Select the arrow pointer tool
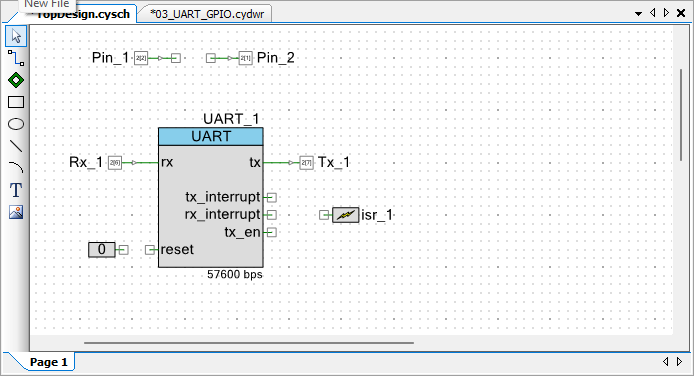The image size is (694, 376). point(16,36)
